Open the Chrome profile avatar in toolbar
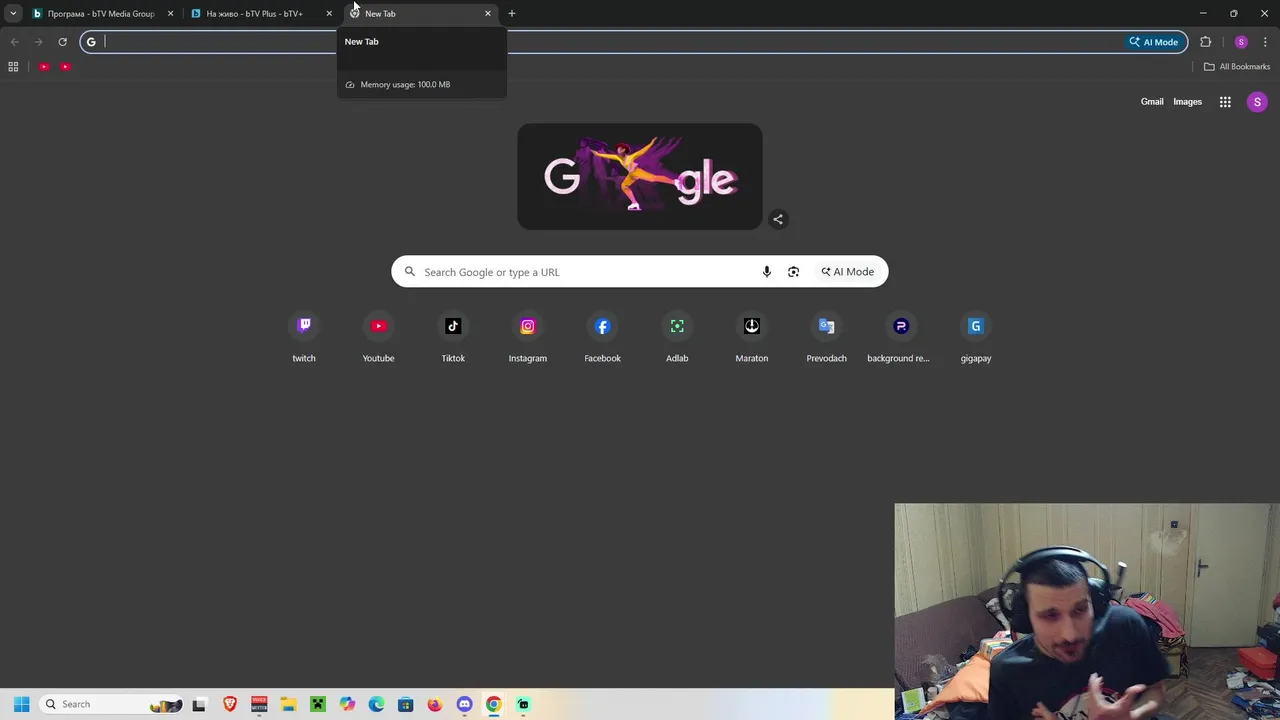Viewport: 1280px width, 720px height. click(x=1241, y=42)
